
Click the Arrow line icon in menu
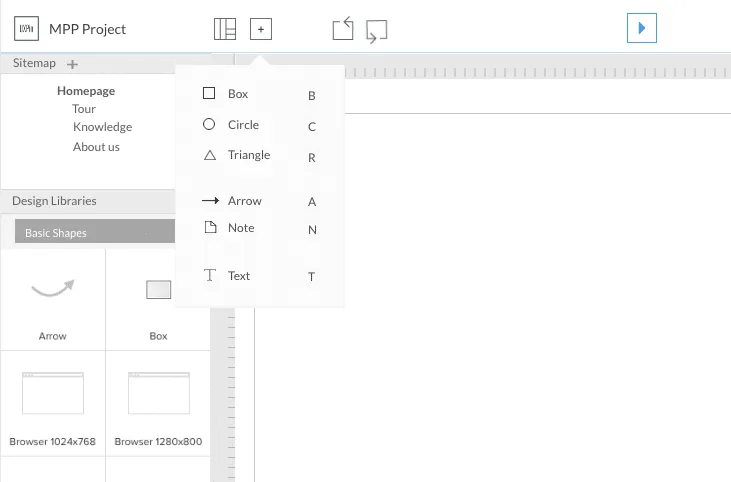click(x=210, y=200)
